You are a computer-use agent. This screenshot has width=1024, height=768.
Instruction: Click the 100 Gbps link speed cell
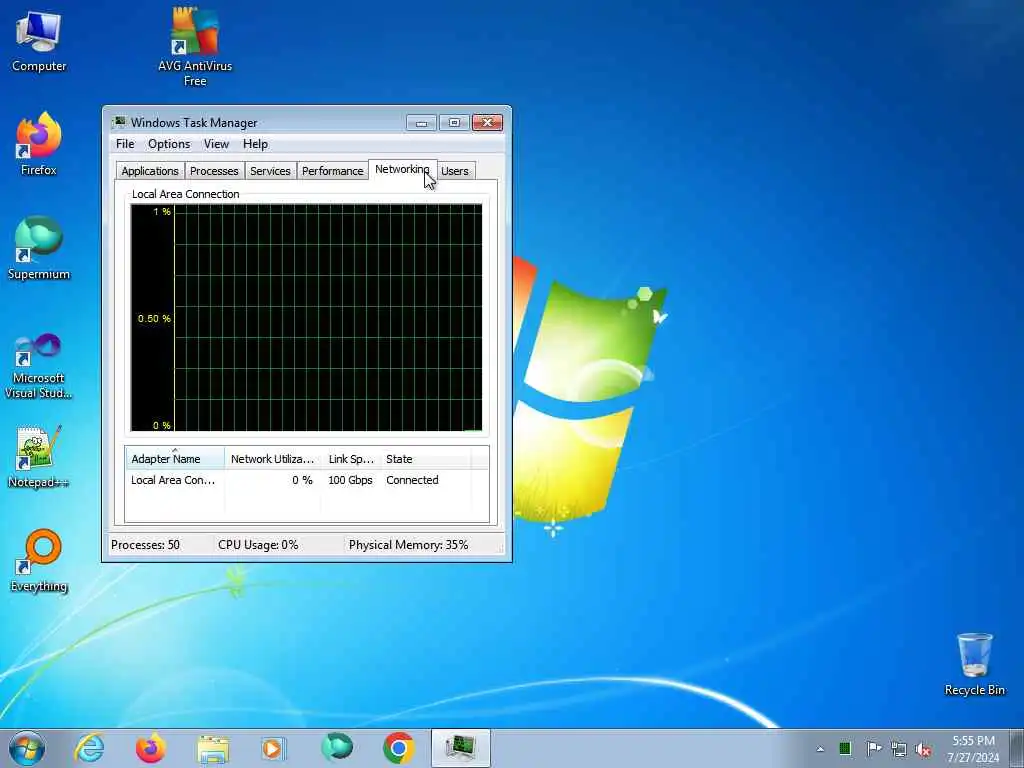point(351,480)
